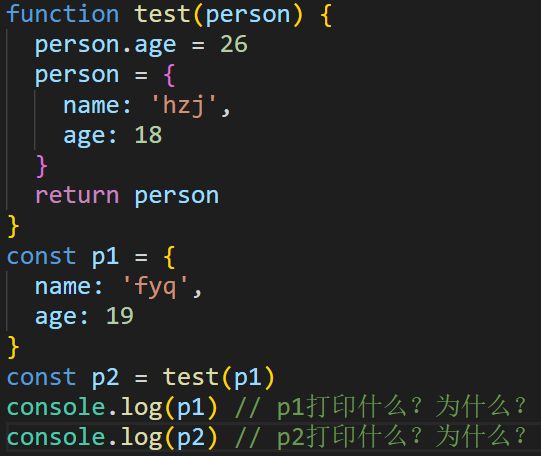The image size is (541, 456).
Task: Click the p2 variable in const declaration
Action: 105,379
